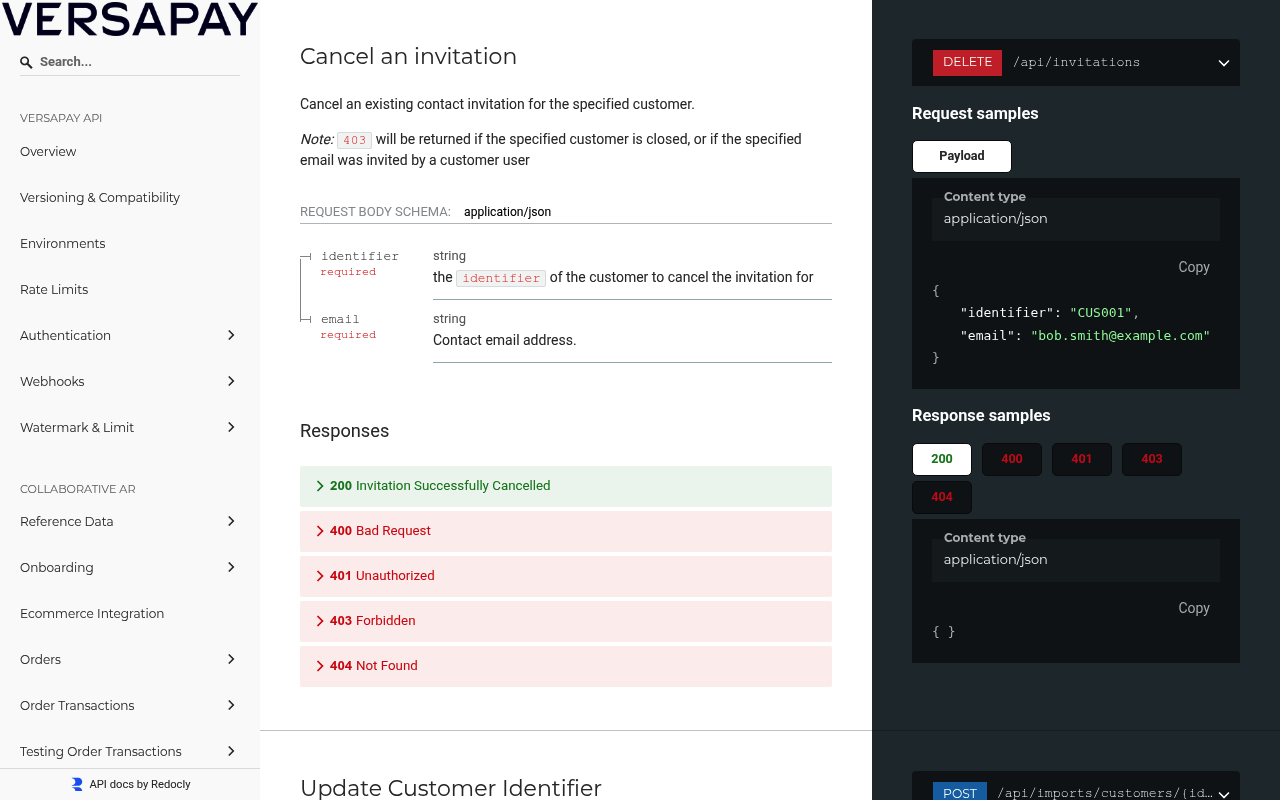Expand 400 Bad Request response
This screenshot has width=1280, height=800.
coord(566,531)
